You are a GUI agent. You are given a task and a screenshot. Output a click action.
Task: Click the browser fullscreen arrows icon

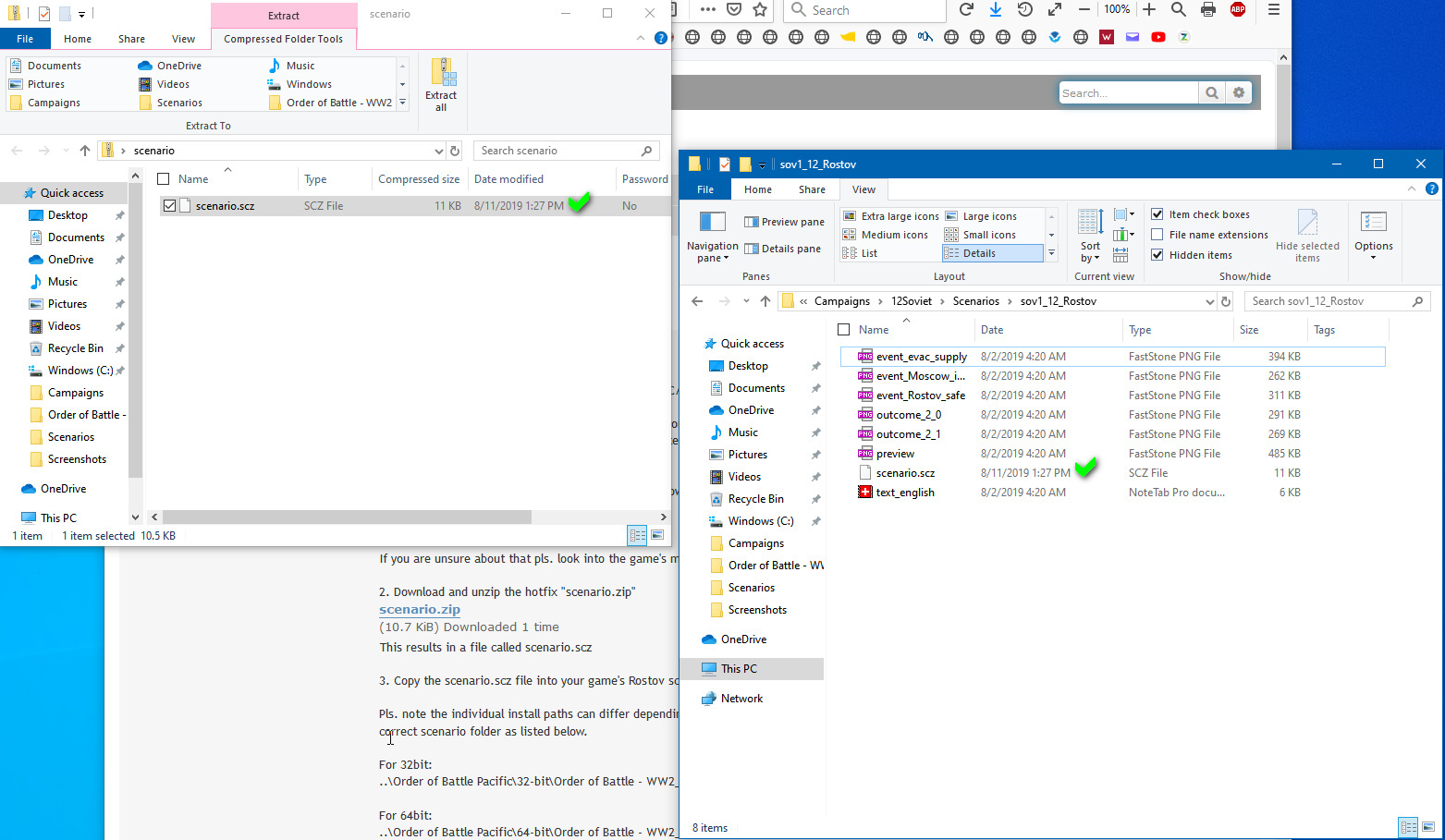pos(1055,9)
